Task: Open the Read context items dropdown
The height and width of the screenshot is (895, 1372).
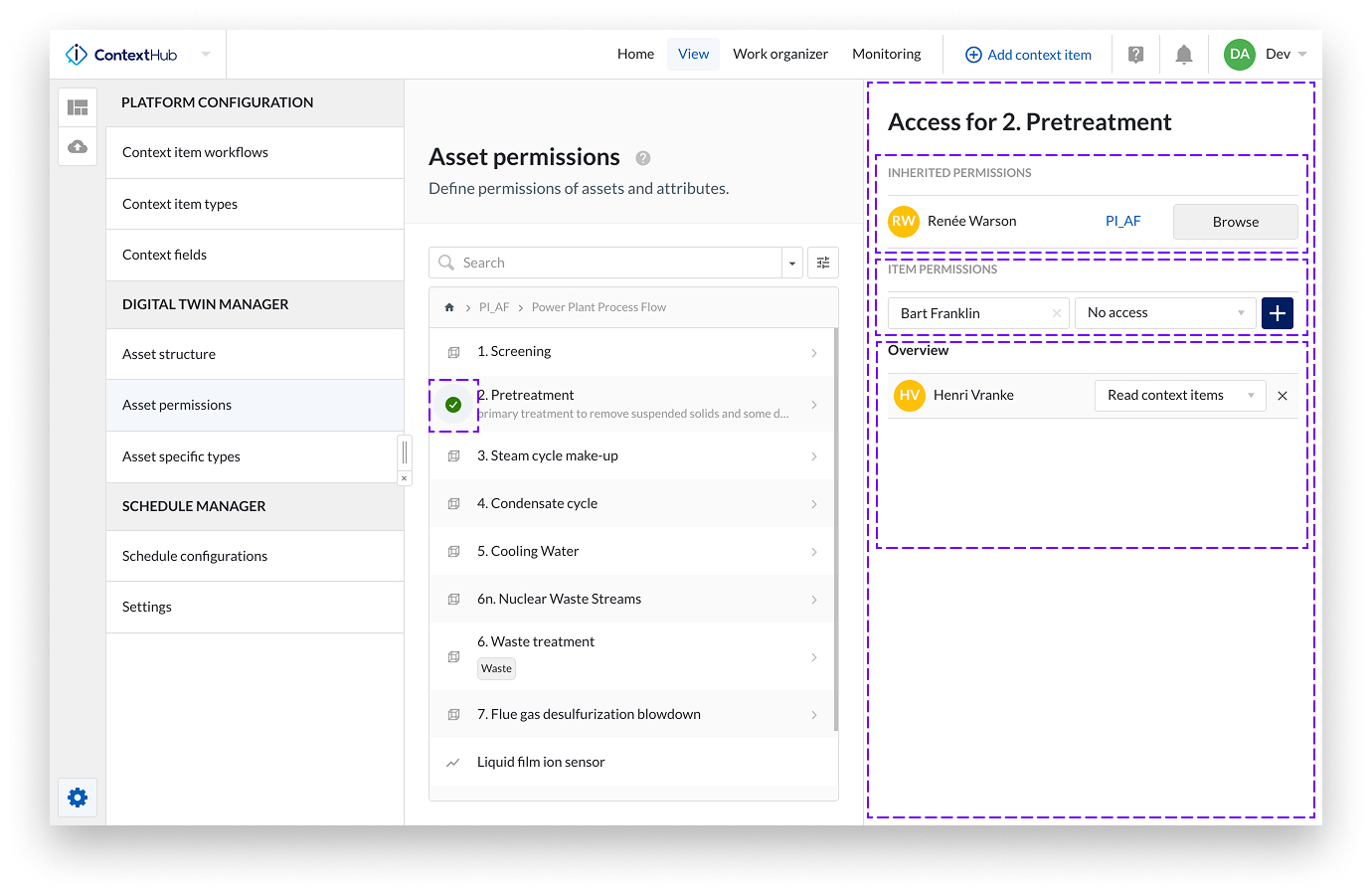Action: point(1179,396)
